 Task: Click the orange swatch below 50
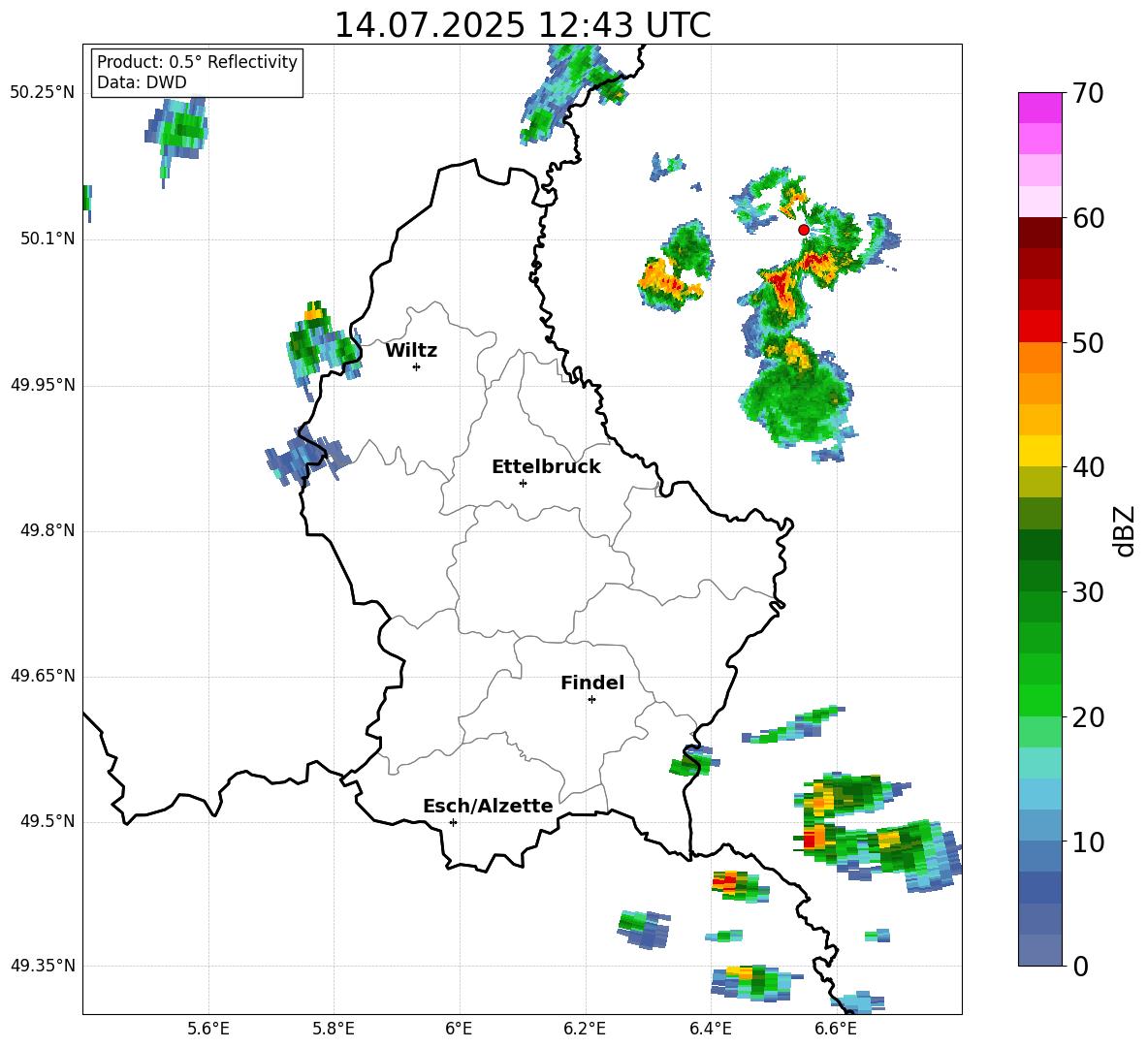click(1039, 358)
